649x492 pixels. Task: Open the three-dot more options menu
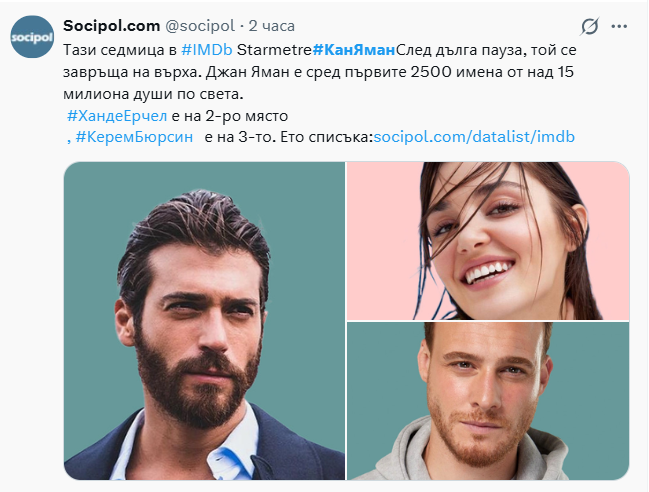(619, 26)
